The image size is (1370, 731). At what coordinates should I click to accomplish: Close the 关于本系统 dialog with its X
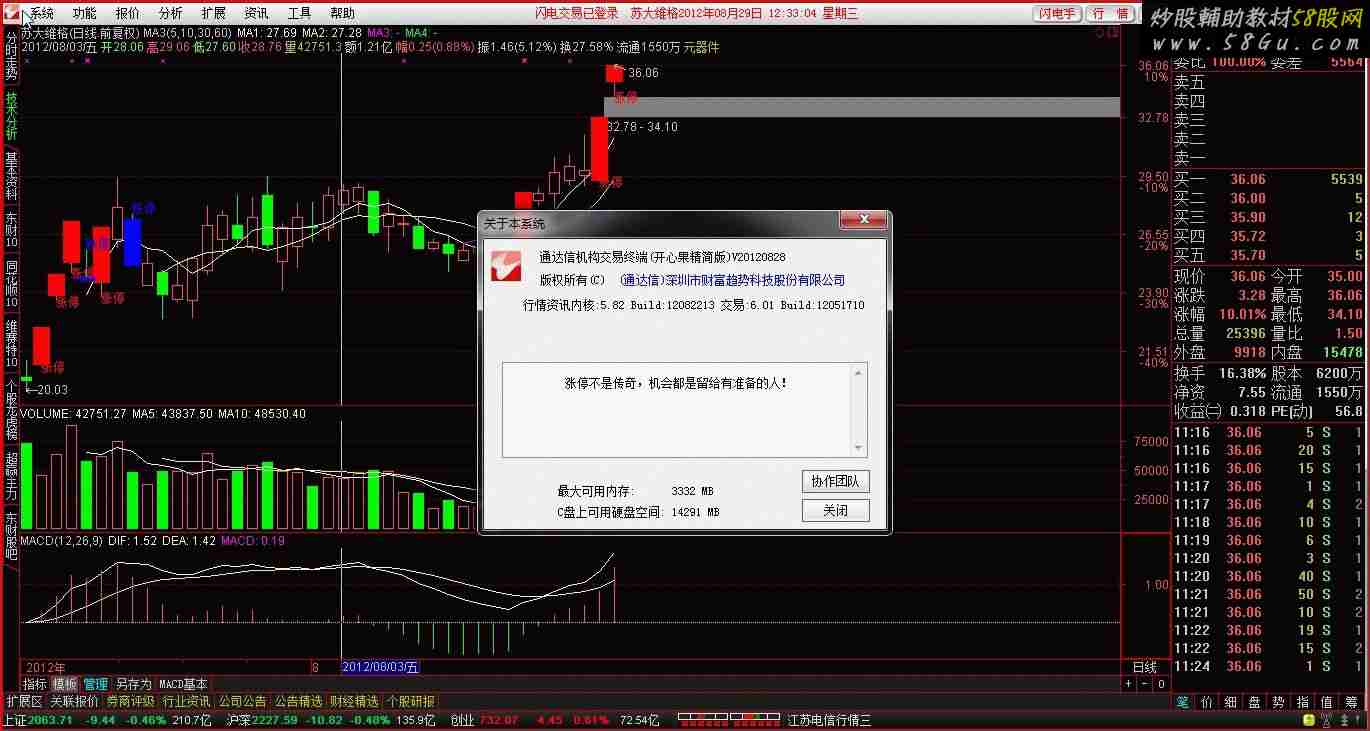coord(864,220)
